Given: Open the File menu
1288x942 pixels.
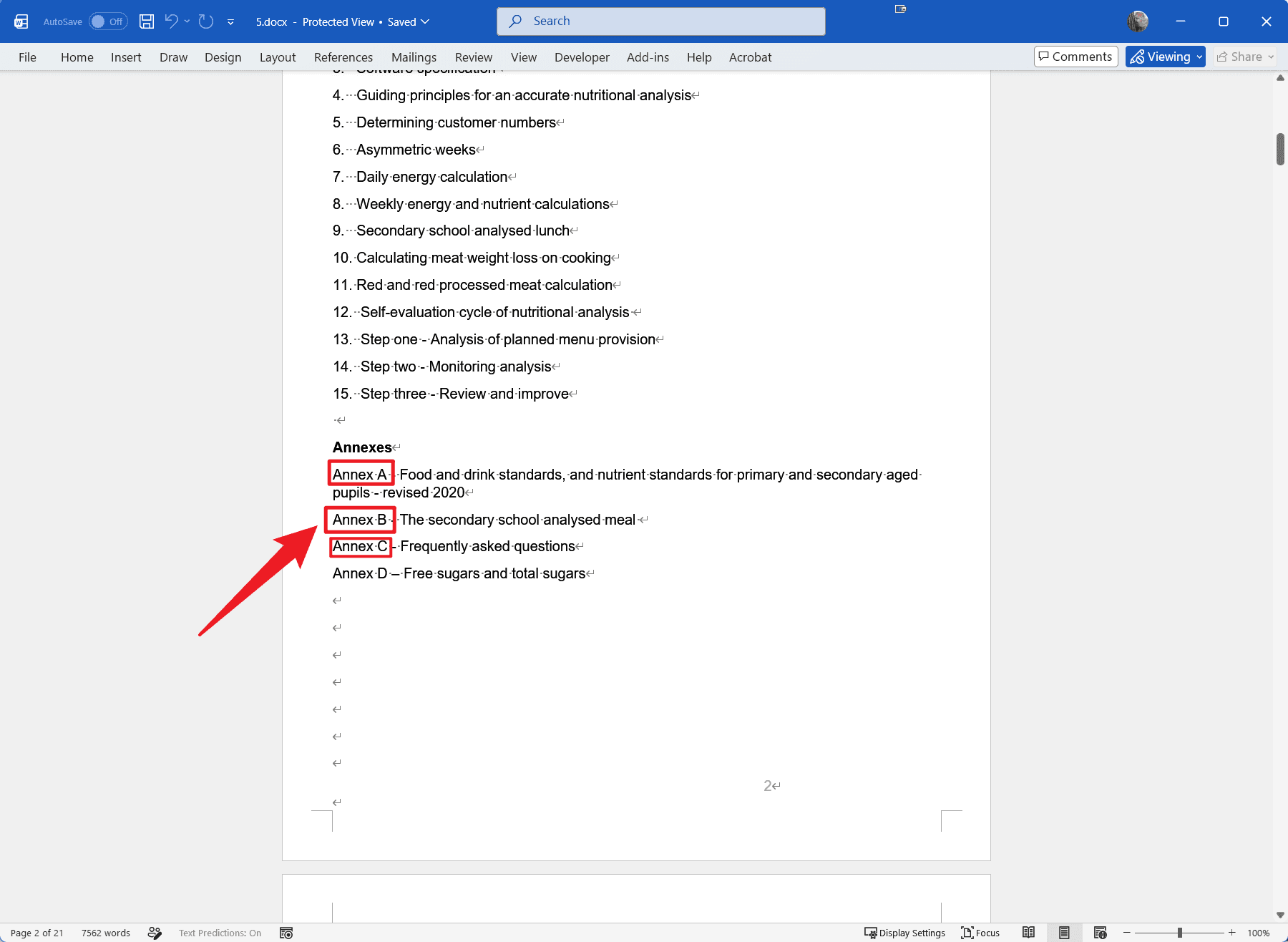Looking at the screenshot, I should pos(27,57).
